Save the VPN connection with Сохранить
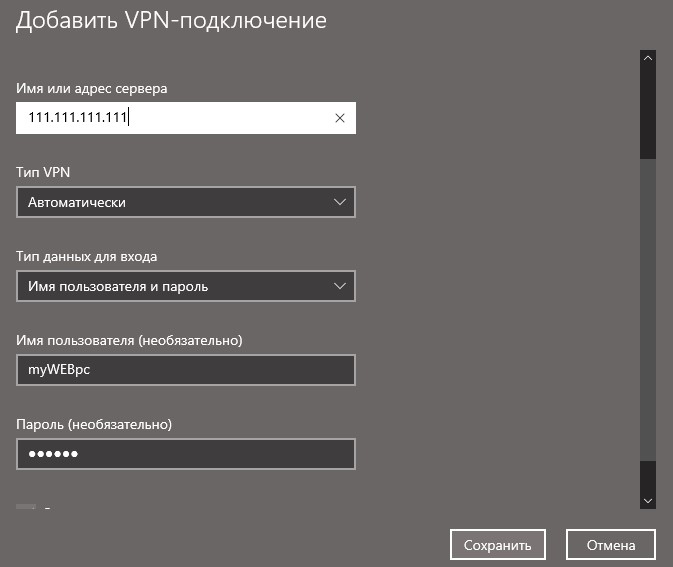The width and height of the screenshot is (673, 567). [x=498, y=545]
